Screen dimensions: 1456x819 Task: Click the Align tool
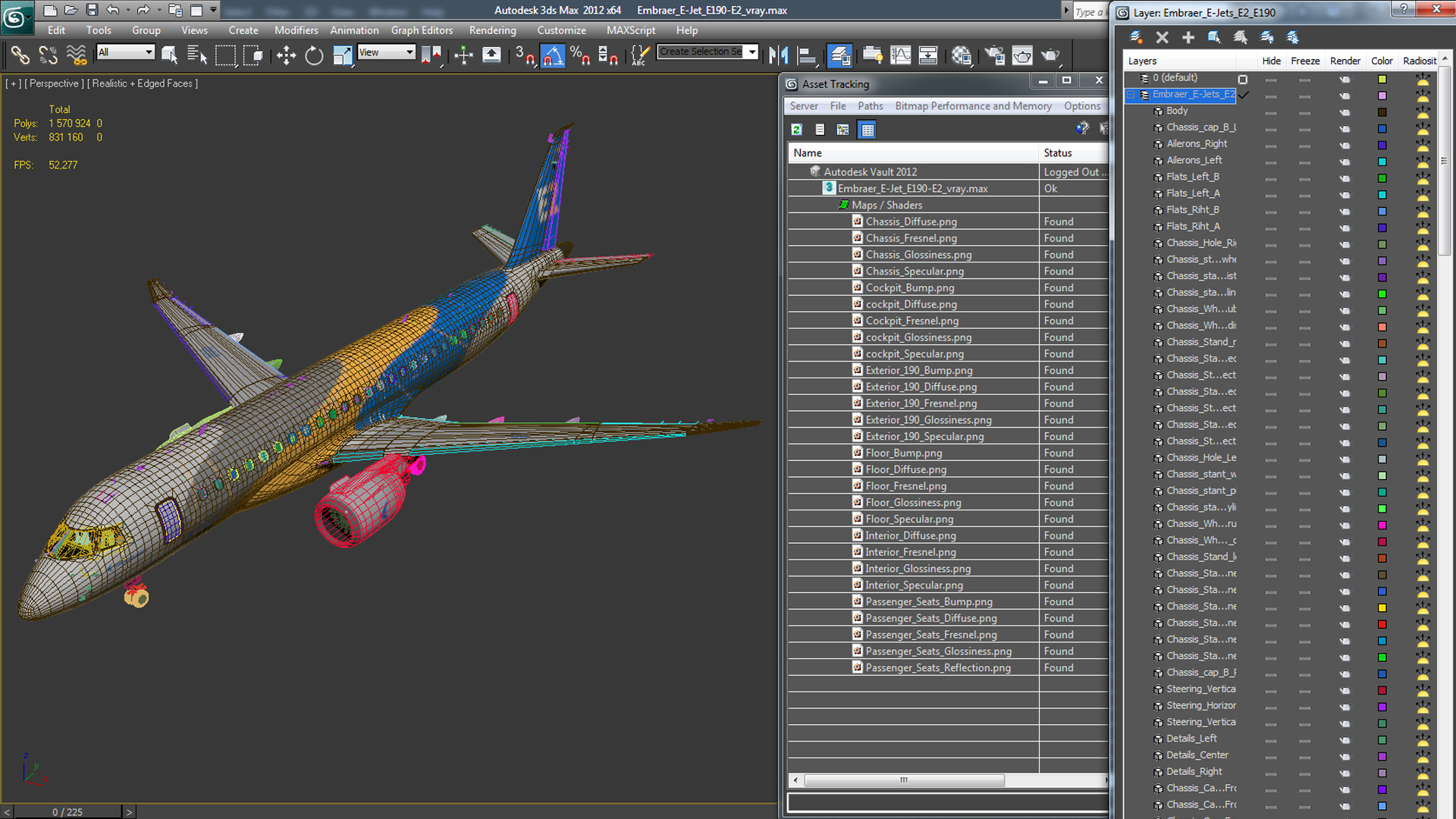(x=807, y=55)
